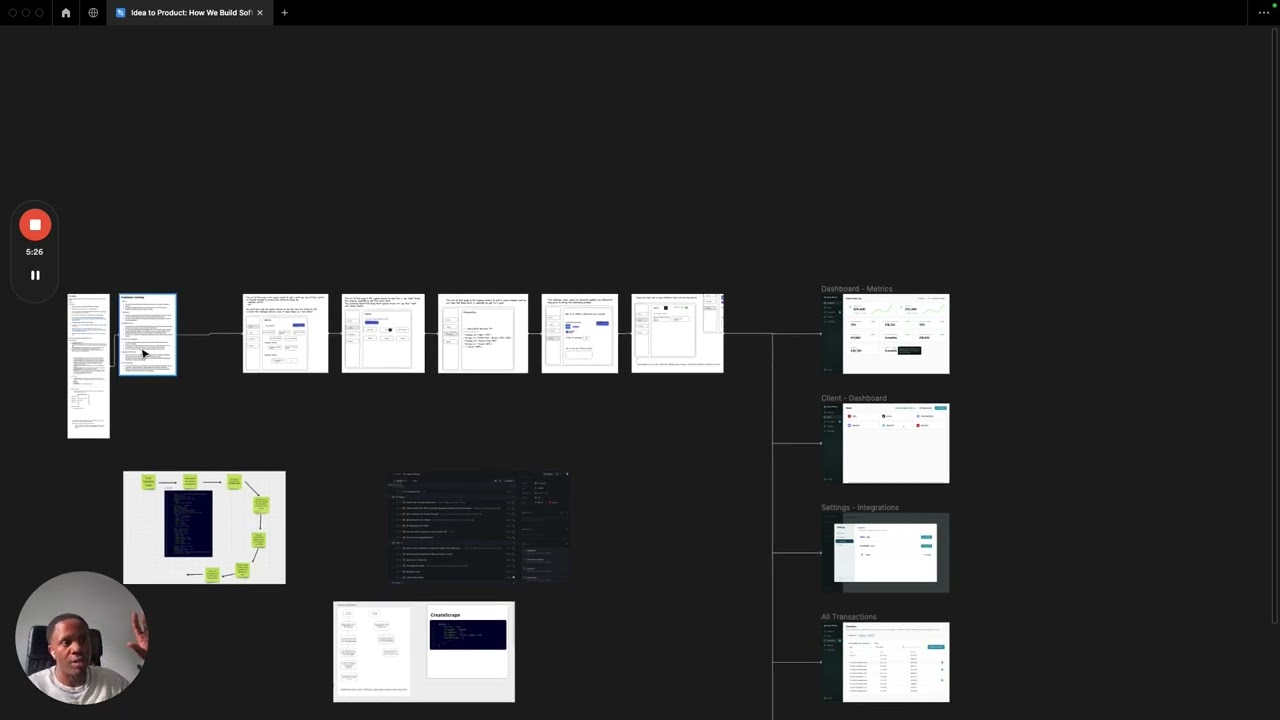Switch to Idea to Product tab

click(190, 13)
